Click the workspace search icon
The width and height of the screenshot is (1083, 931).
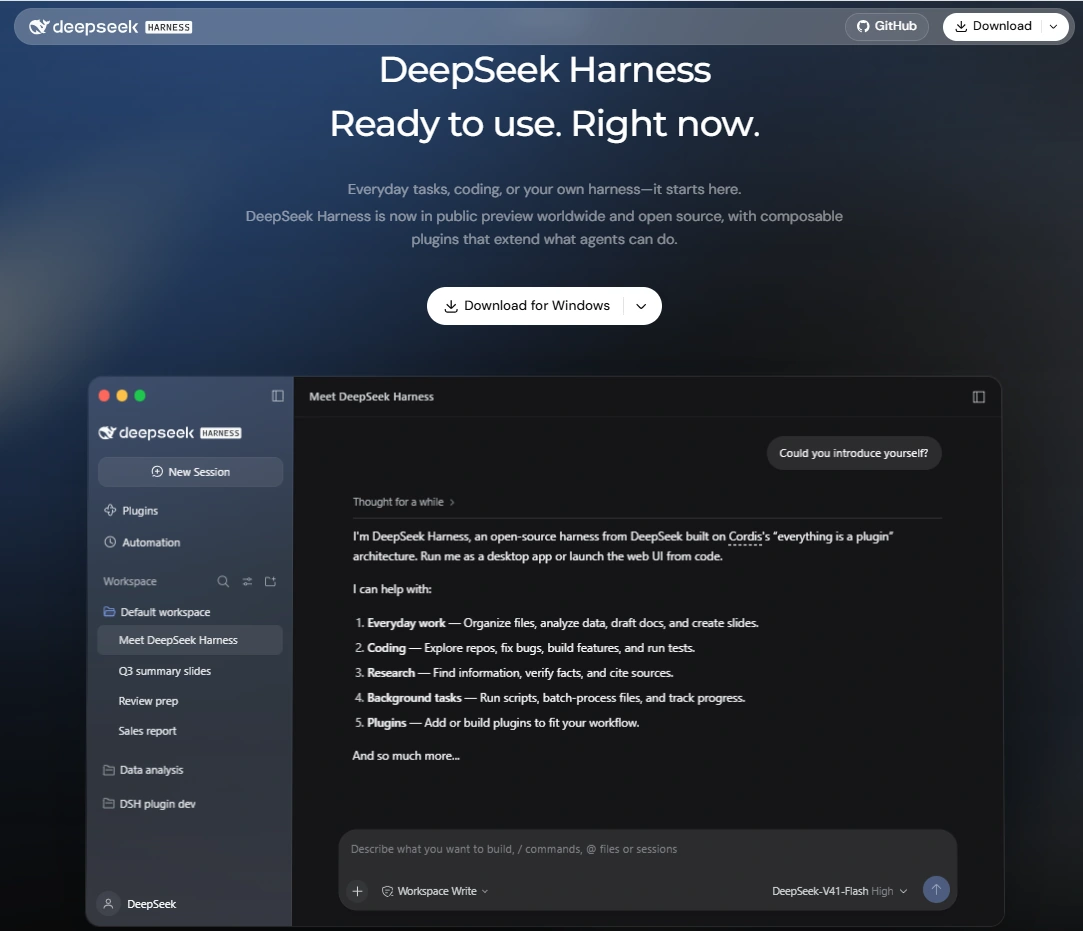pyautogui.click(x=223, y=582)
